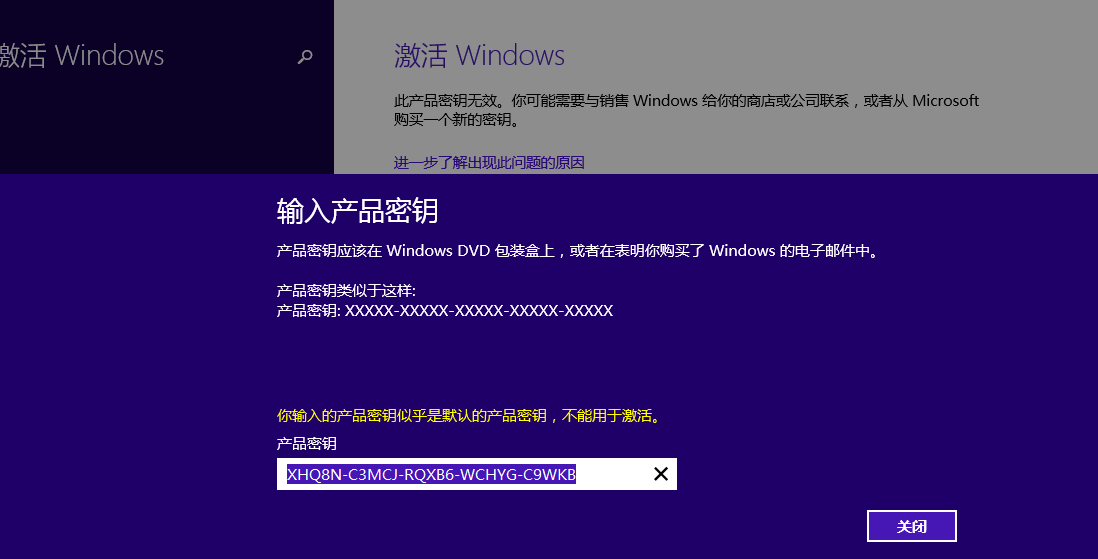The image size is (1098, 559).
Task: Clear the product key with X icon
Action: click(660, 474)
